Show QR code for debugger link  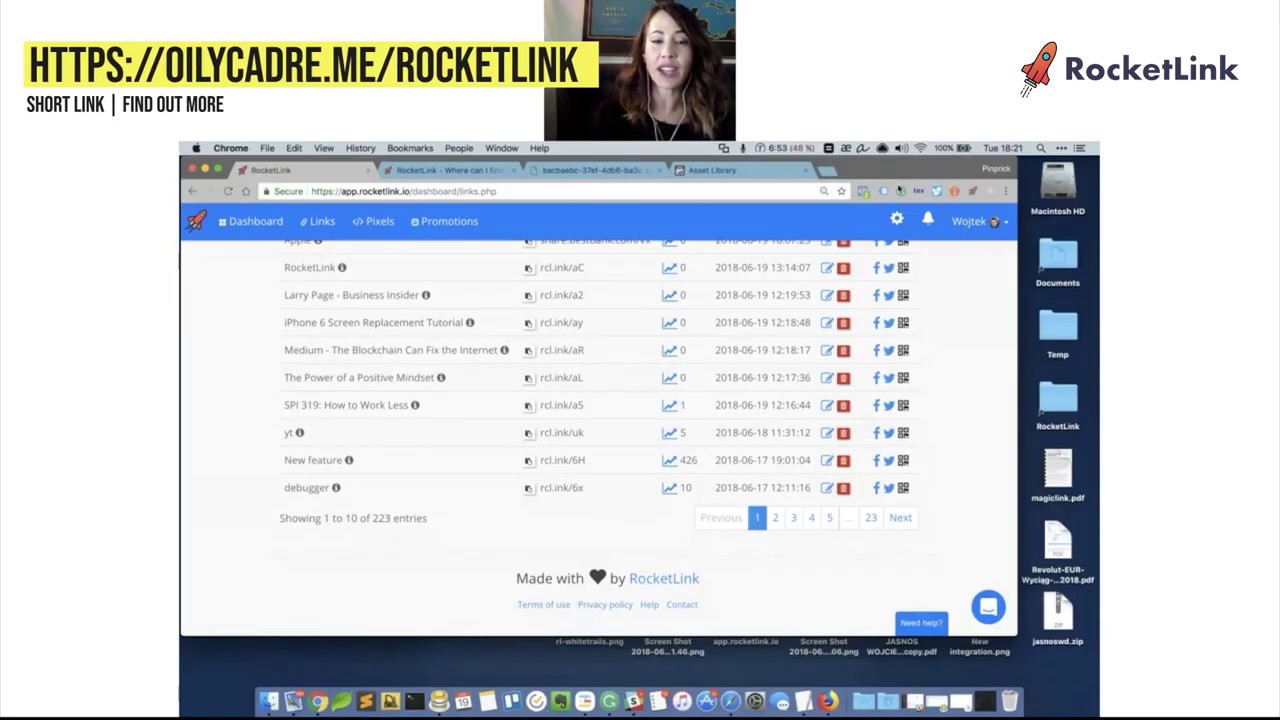[903, 487]
